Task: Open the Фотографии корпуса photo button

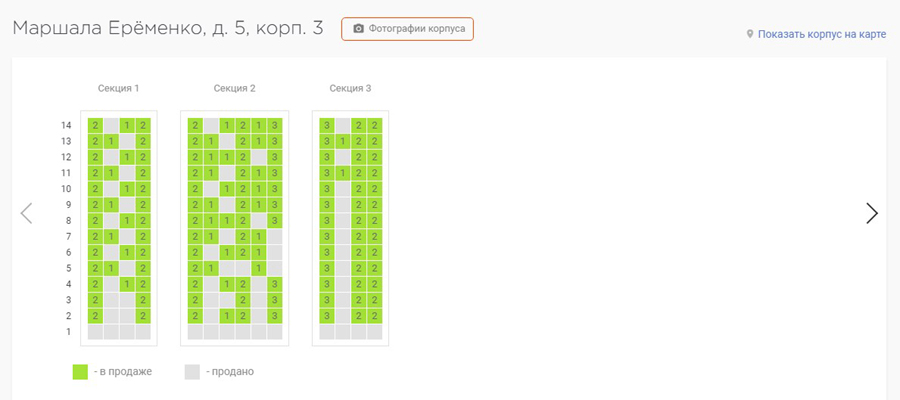Action: click(407, 29)
